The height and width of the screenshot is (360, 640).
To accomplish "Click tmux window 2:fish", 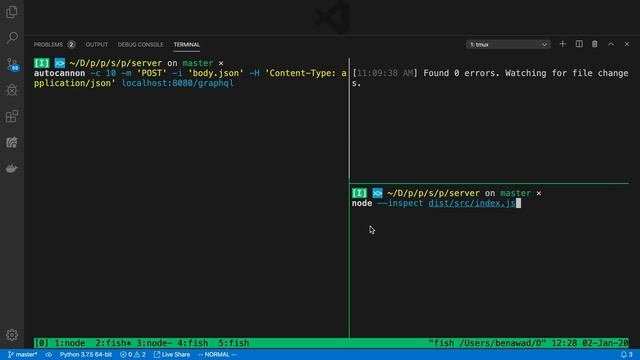I will tap(113, 343).
